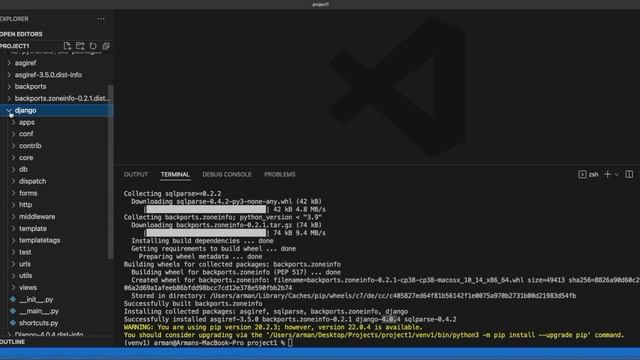Split the terminal panel
The height and width of the screenshot is (360, 640).
tap(629, 174)
